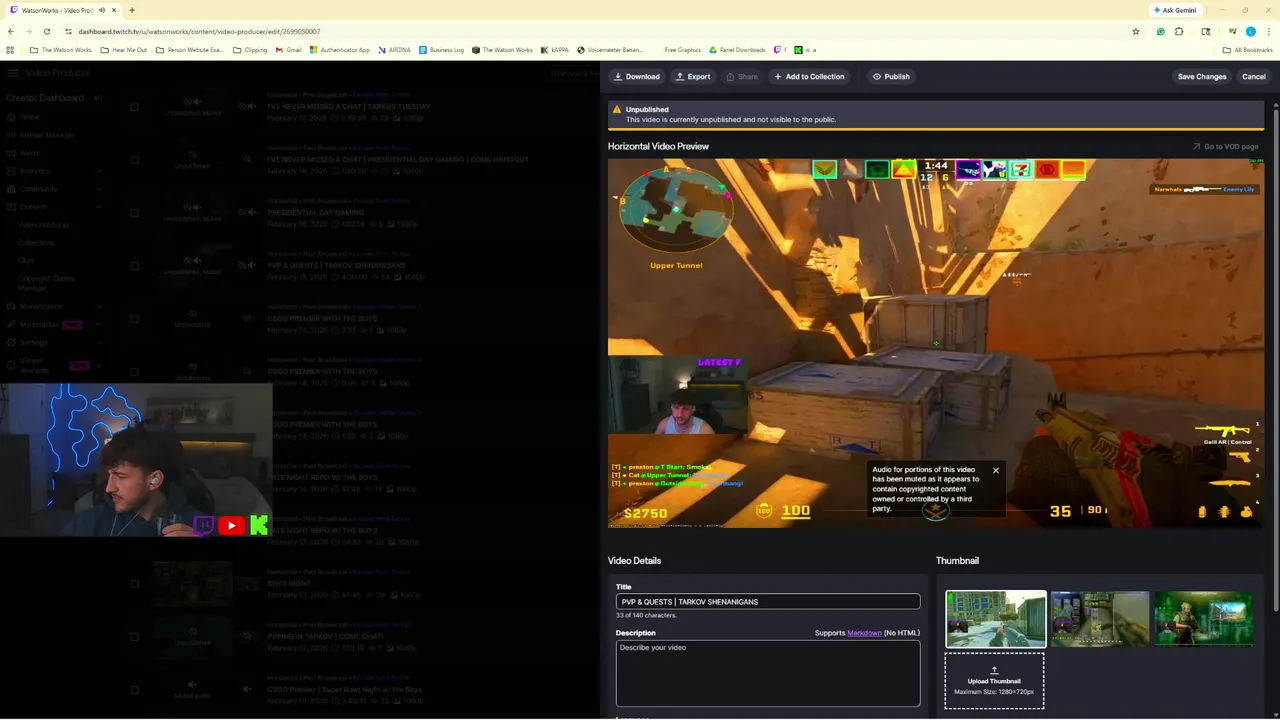This screenshot has width=1280, height=720.
Task: Open Clips under Content
Action: point(26,260)
